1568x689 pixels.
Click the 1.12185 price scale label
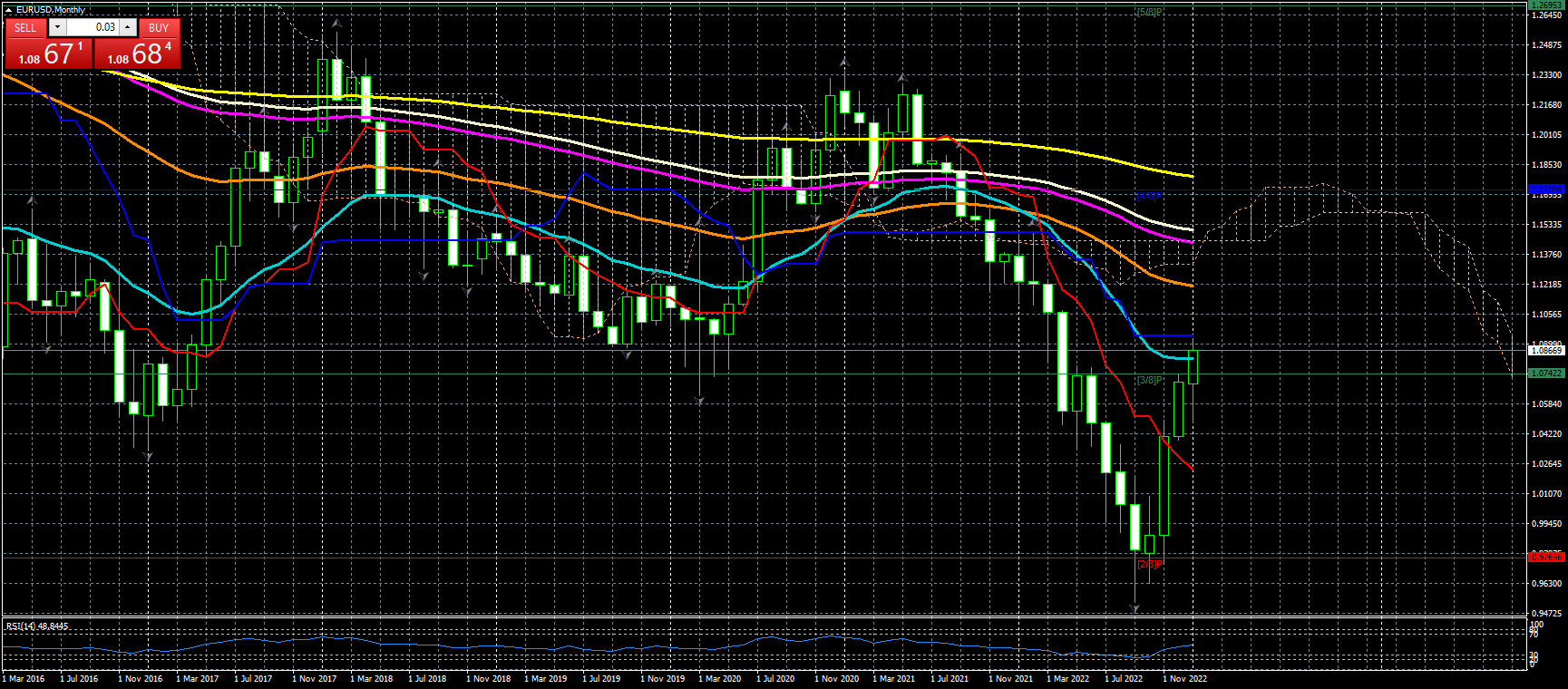coord(1547,285)
